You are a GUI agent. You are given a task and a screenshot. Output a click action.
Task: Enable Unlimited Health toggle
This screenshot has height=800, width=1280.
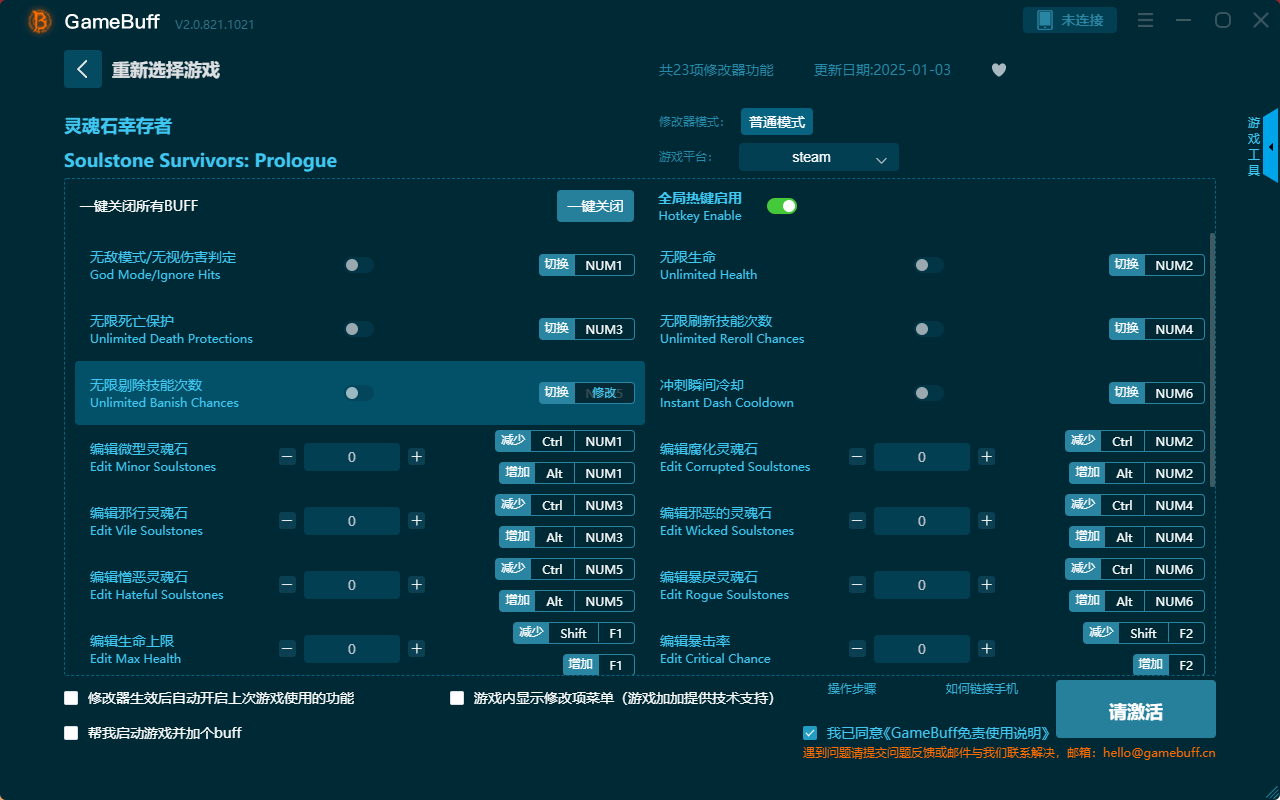(929, 265)
